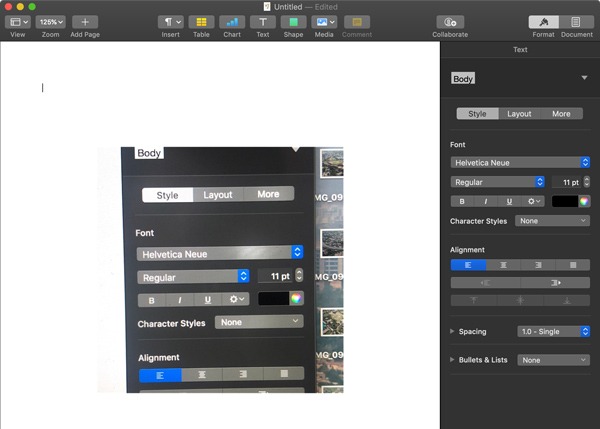Select the Body paragraph style
Screen dimensions: 600x429
(463, 78)
